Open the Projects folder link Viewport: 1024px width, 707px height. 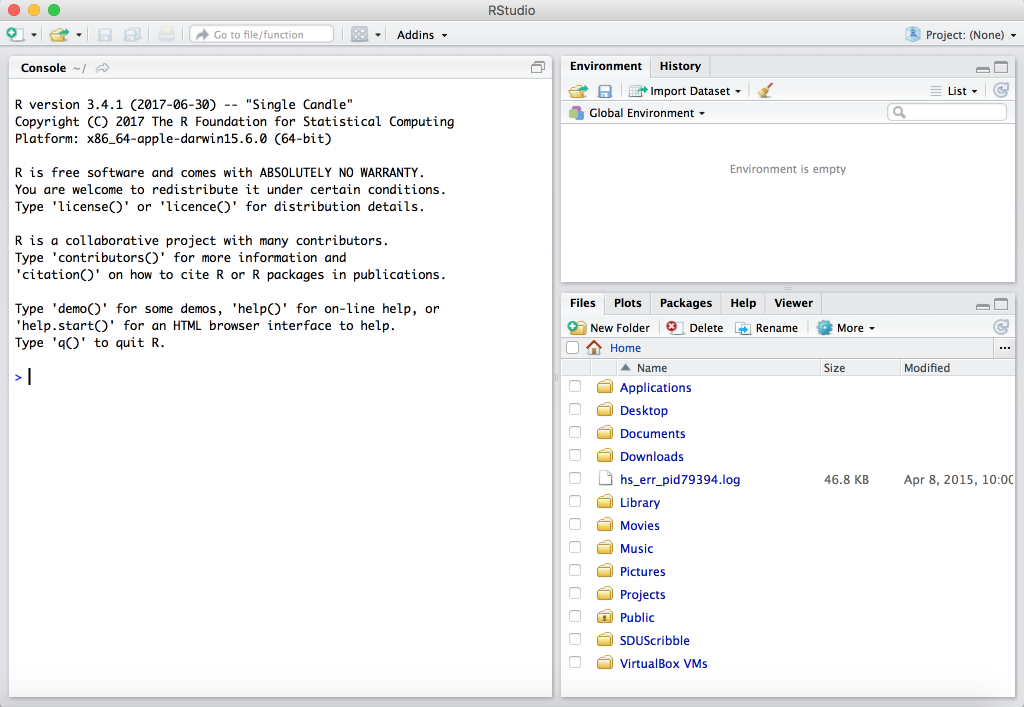coord(642,595)
